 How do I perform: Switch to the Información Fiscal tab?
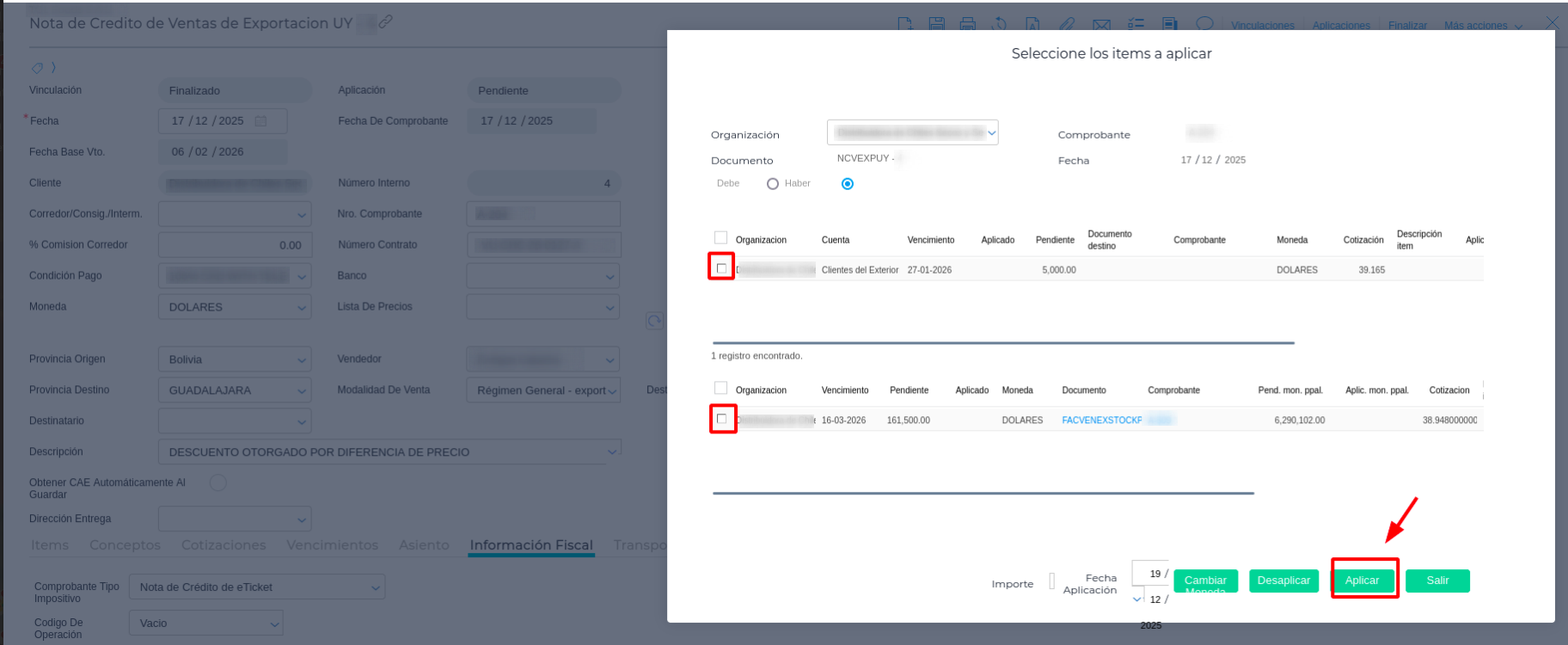click(x=530, y=545)
